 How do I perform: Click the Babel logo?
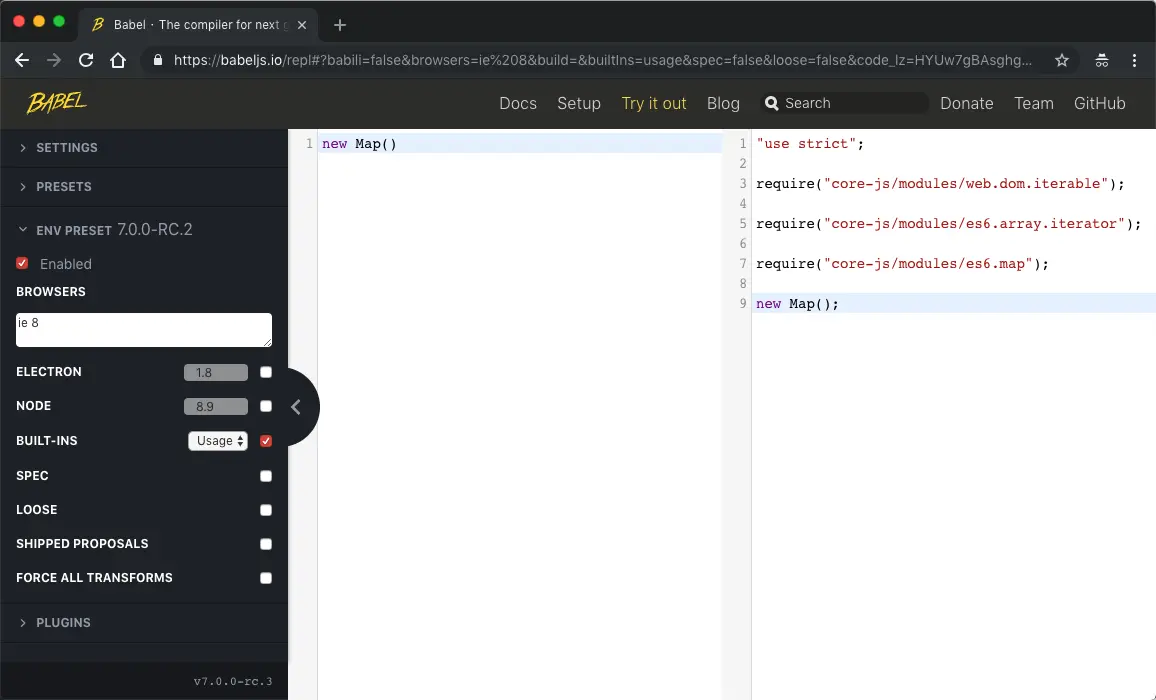[57, 103]
